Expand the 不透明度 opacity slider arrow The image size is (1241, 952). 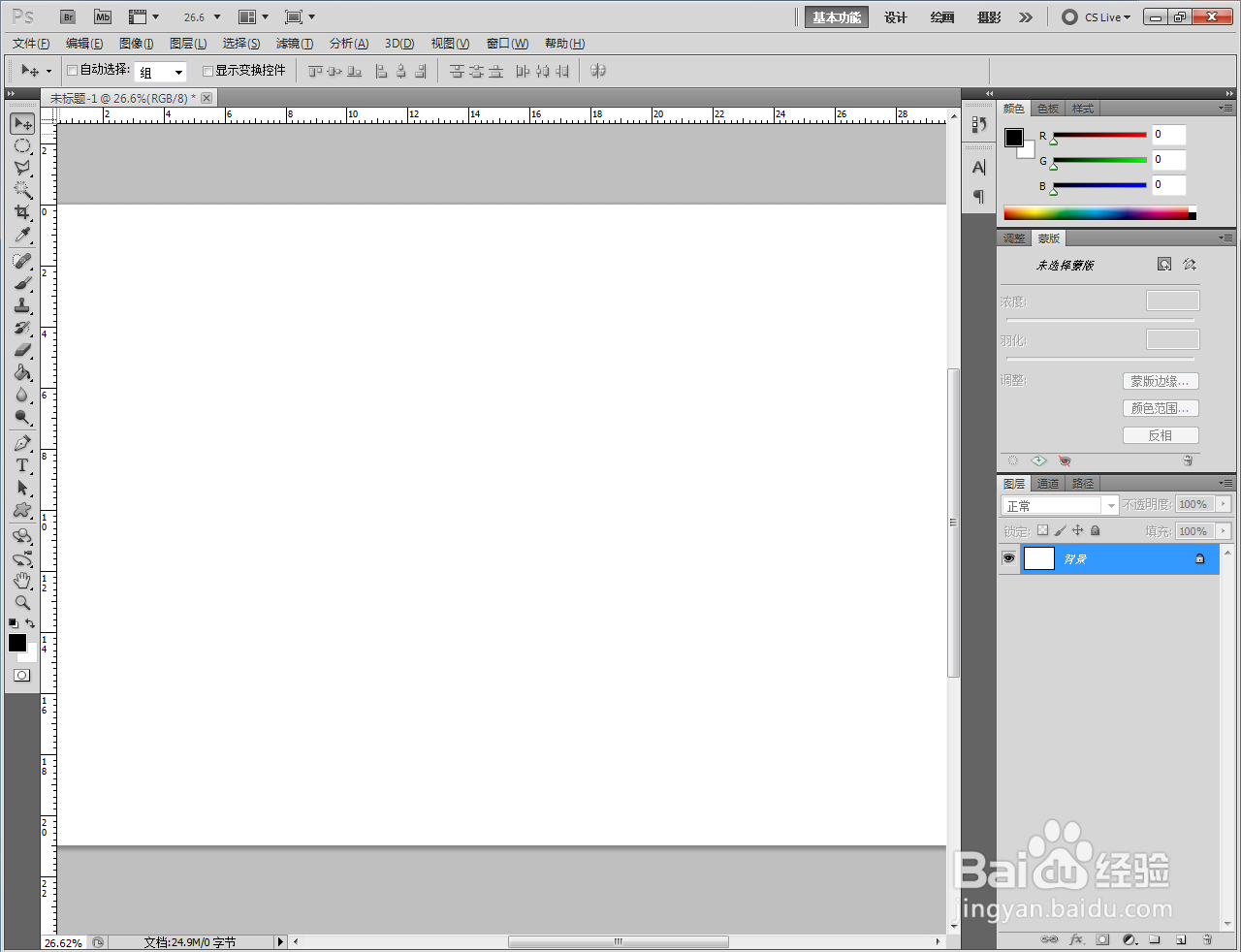point(1224,504)
